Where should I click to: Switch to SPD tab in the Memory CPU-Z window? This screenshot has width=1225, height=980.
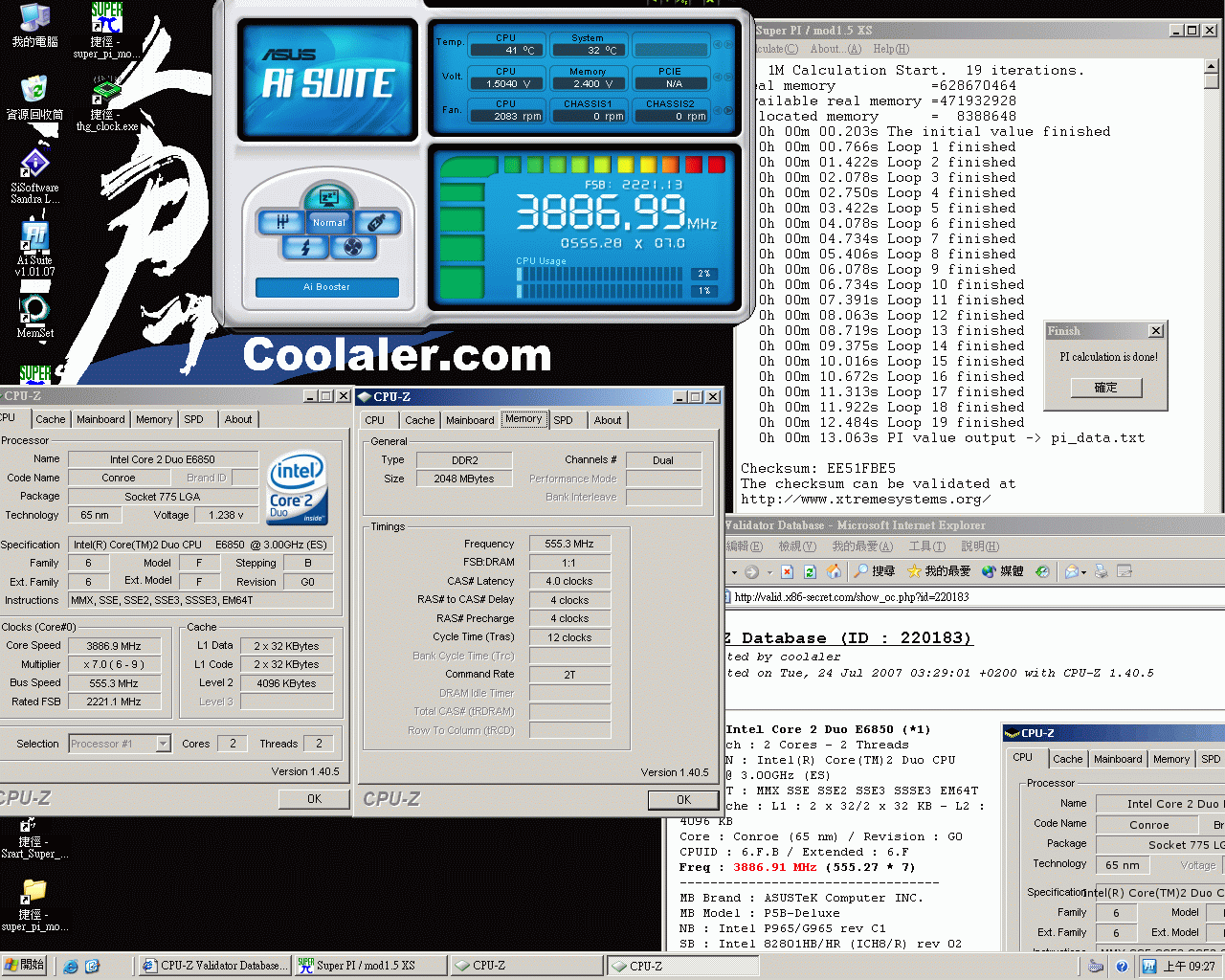563,420
